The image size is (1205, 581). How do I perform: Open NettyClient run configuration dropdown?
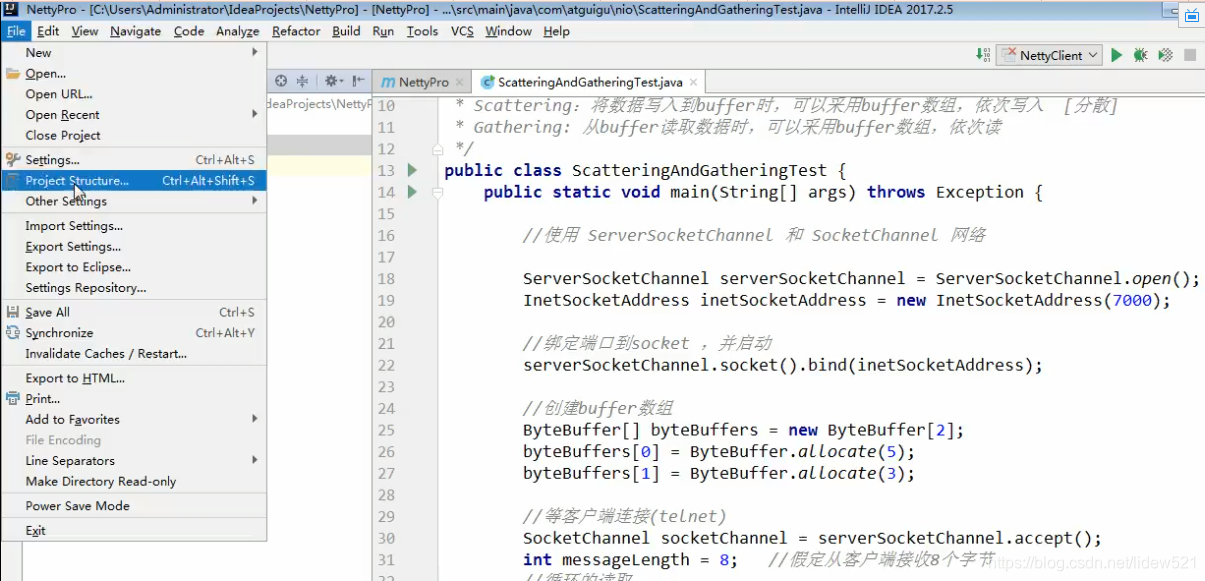tap(1050, 55)
